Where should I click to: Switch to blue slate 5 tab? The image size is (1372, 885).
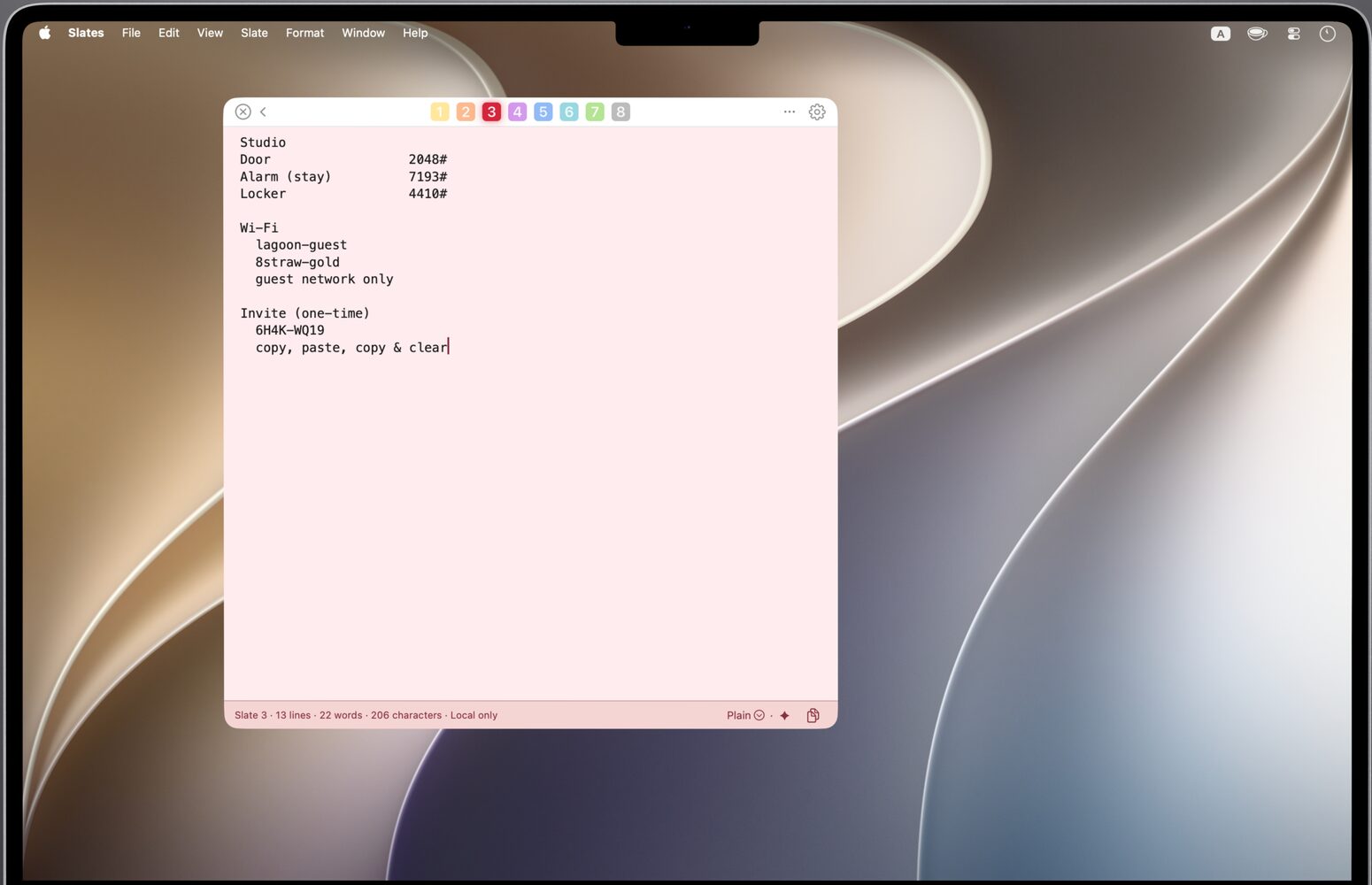coord(543,112)
